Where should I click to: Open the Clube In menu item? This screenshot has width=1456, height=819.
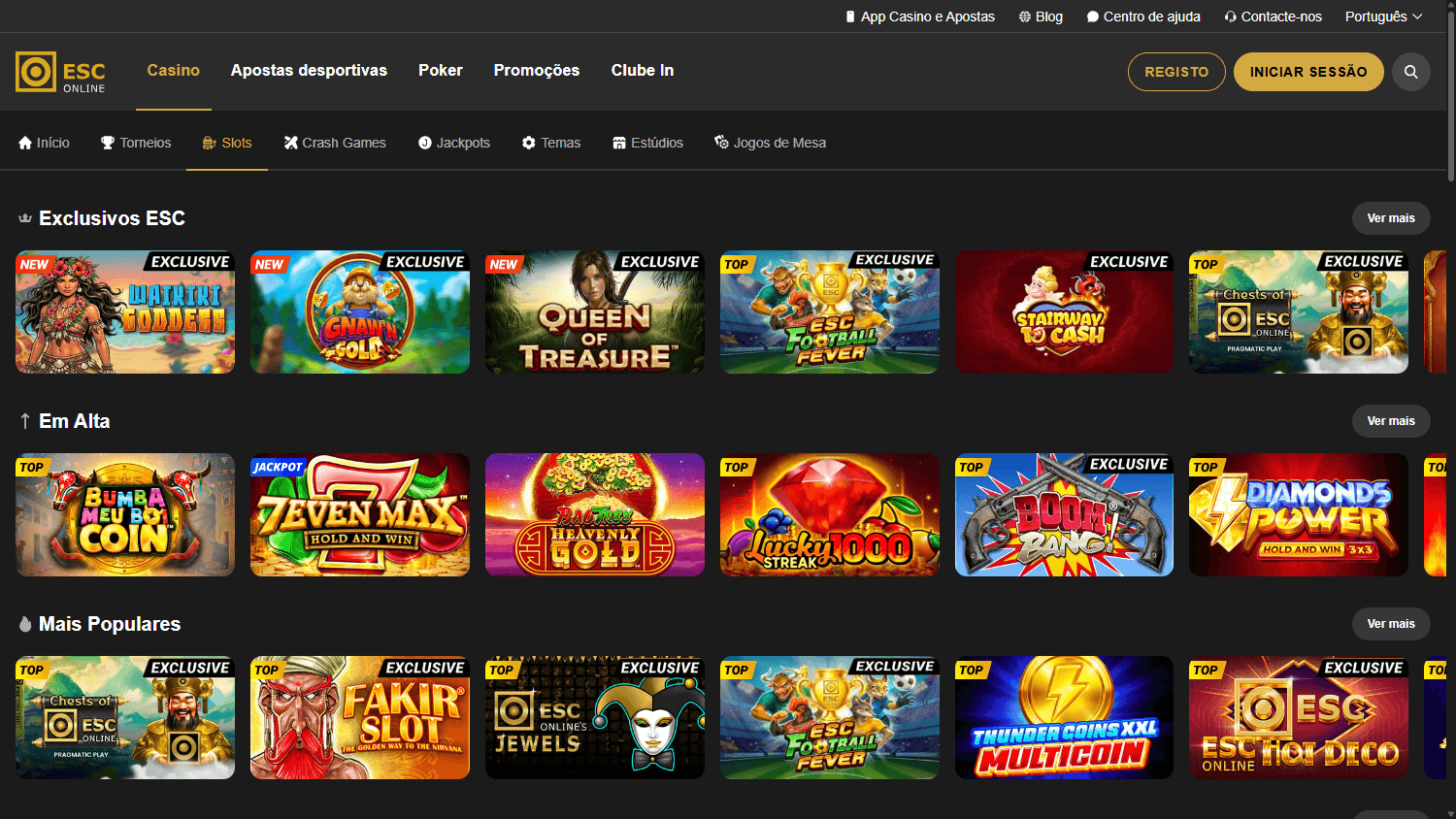[x=643, y=70]
